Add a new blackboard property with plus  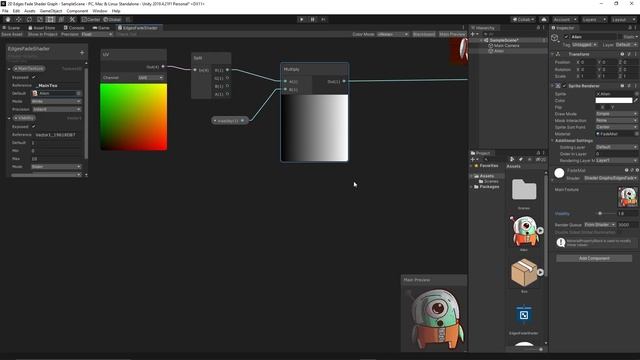pos(82,52)
